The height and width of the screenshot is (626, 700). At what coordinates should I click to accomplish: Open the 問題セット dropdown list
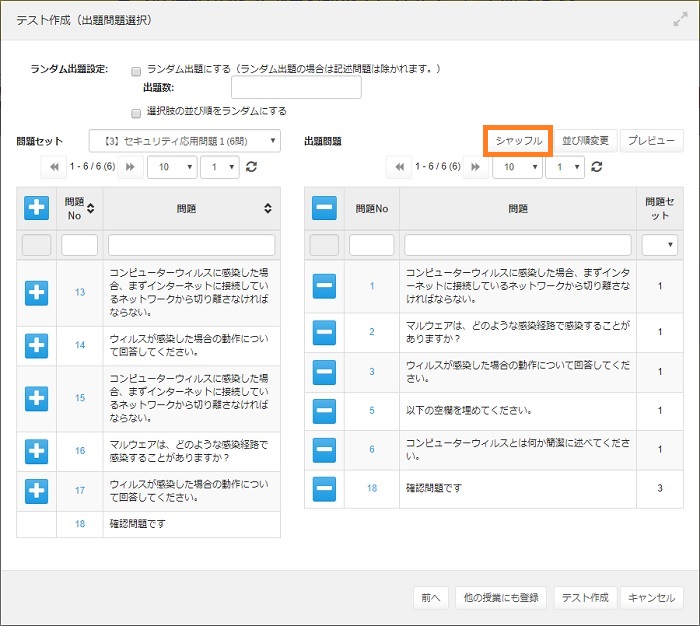pyautogui.click(x=185, y=141)
